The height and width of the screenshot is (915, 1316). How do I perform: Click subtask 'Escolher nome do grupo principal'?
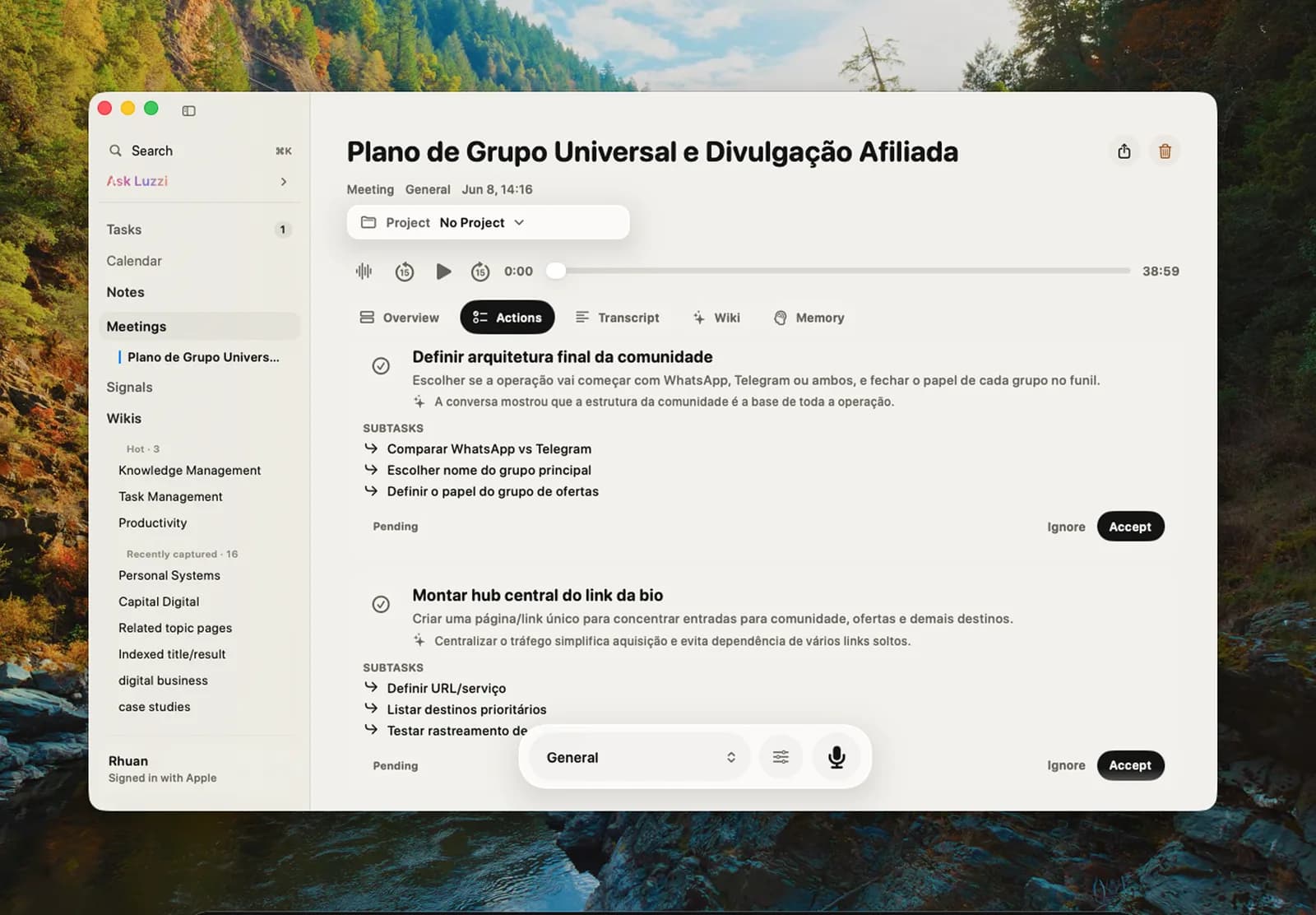489,471
